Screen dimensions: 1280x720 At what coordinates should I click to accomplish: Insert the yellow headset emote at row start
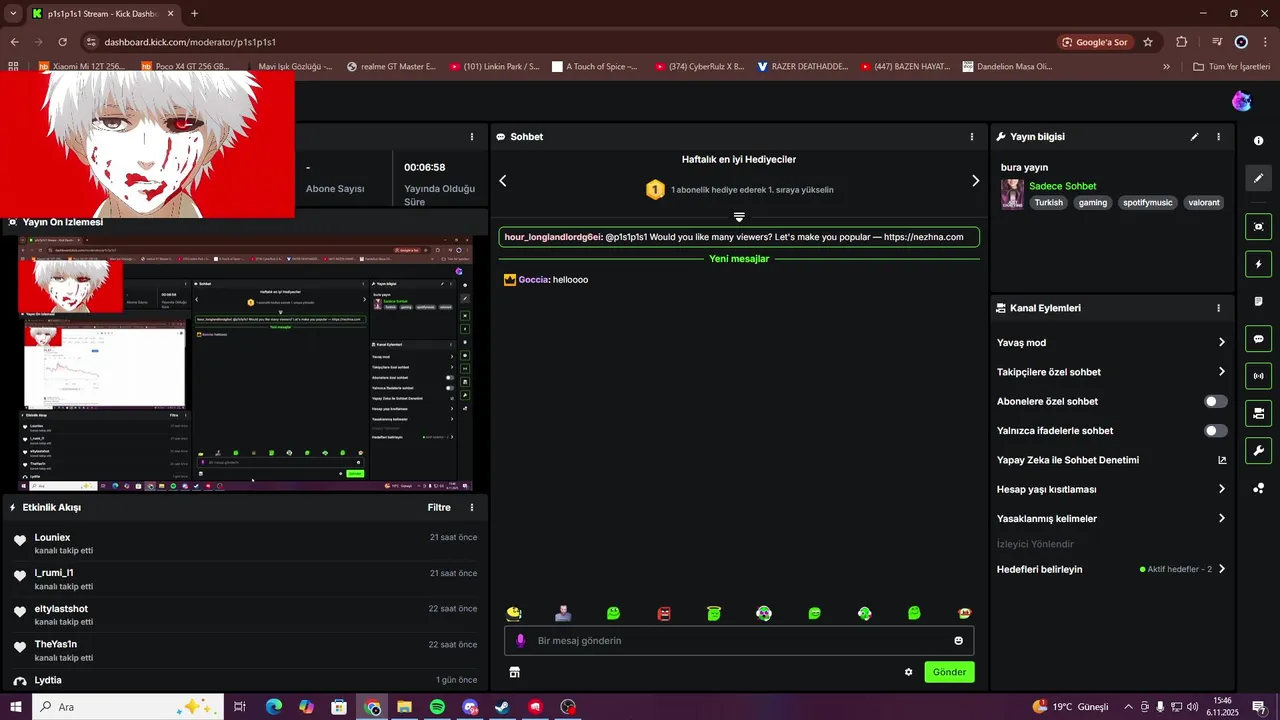coord(514,613)
